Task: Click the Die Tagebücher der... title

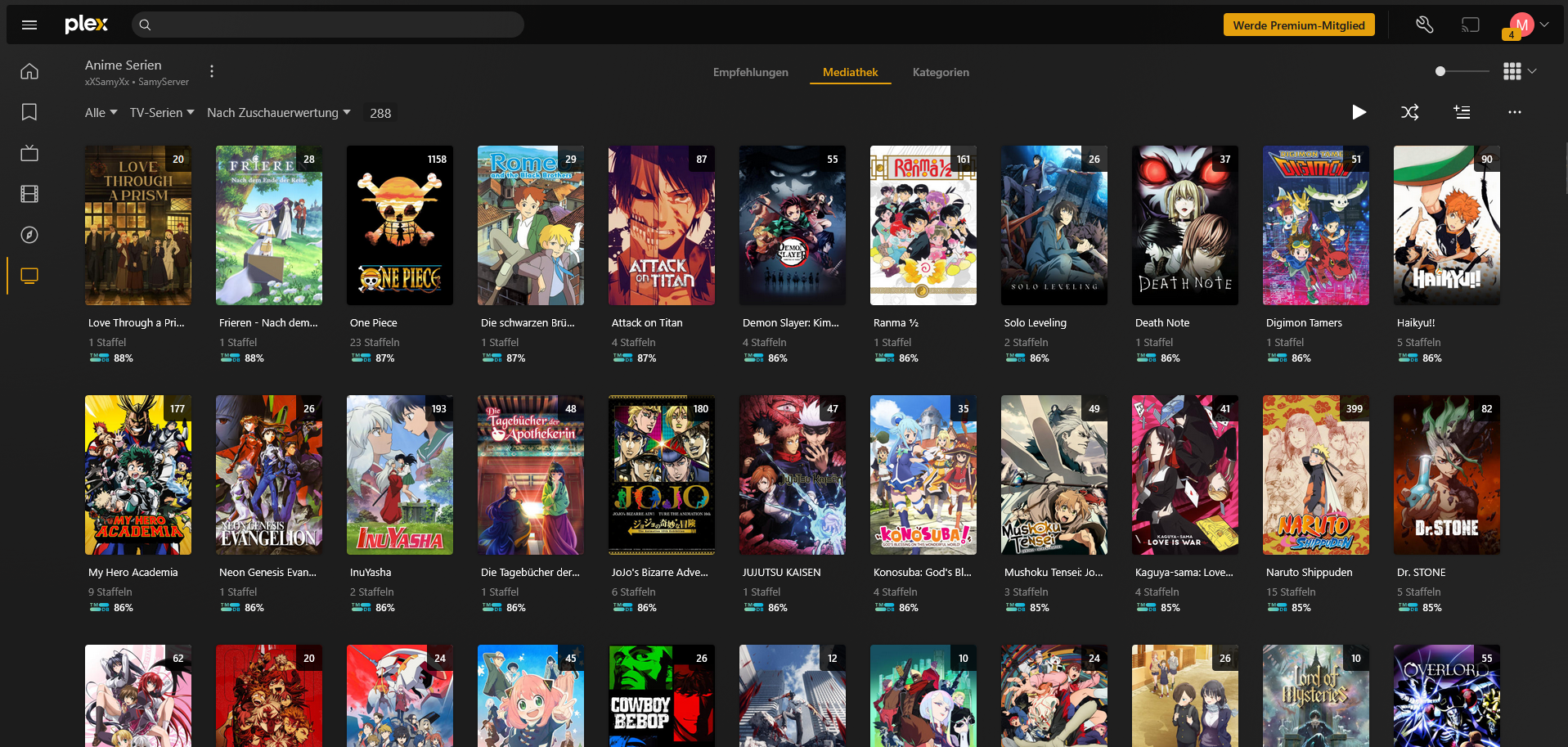Action: [x=530, y=573]
